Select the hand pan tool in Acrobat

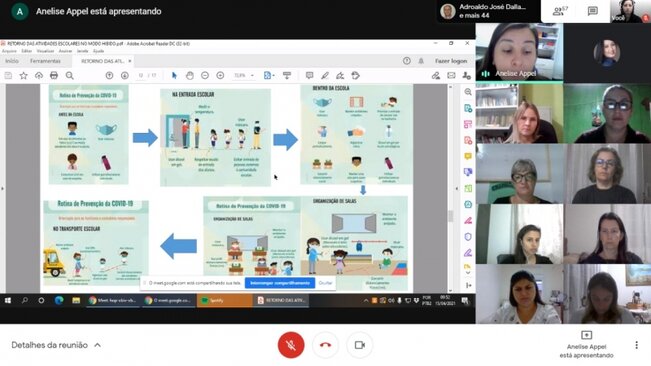(x=190, y=76)
